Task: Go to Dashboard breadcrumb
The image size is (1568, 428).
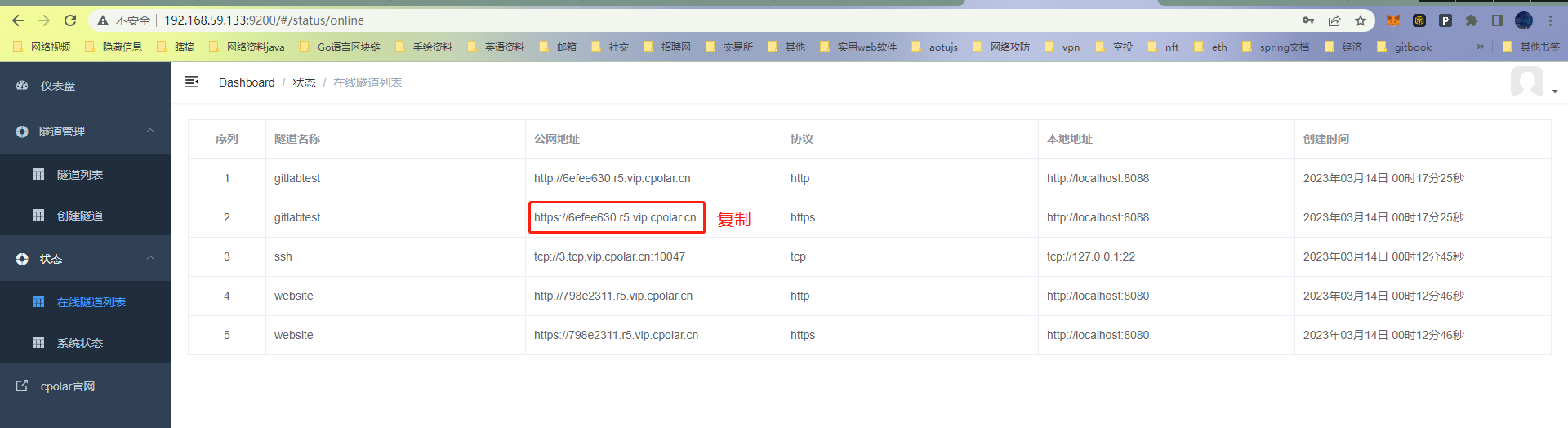Action: coord(247,82)
